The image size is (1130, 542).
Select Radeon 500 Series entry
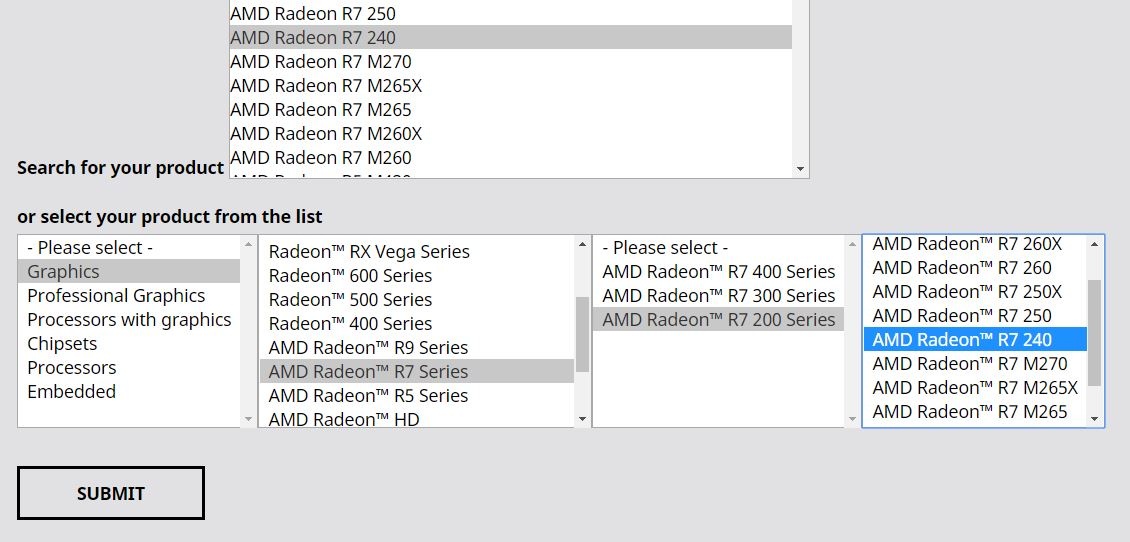tap(350, 300)
